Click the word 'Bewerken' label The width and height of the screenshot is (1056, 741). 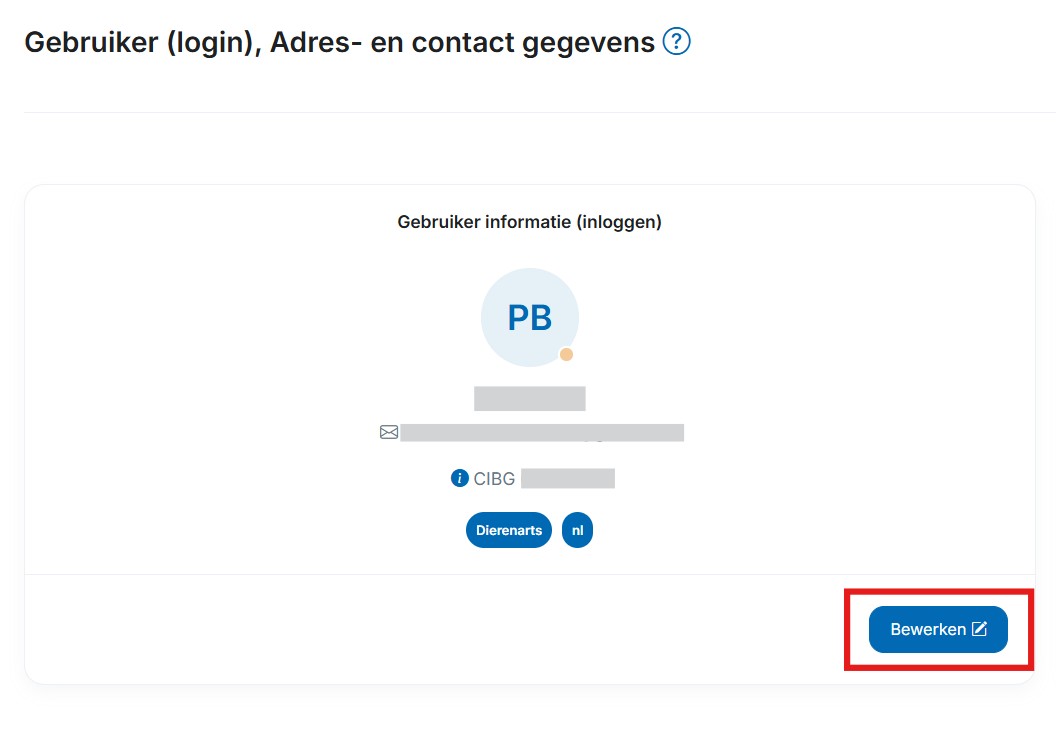click(928, 629)
